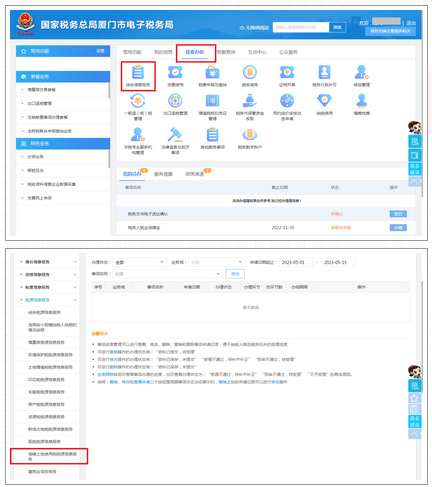Open the 纳税信用 diamond icon
Screen dimensions: 432x487
tap(324, 100)
